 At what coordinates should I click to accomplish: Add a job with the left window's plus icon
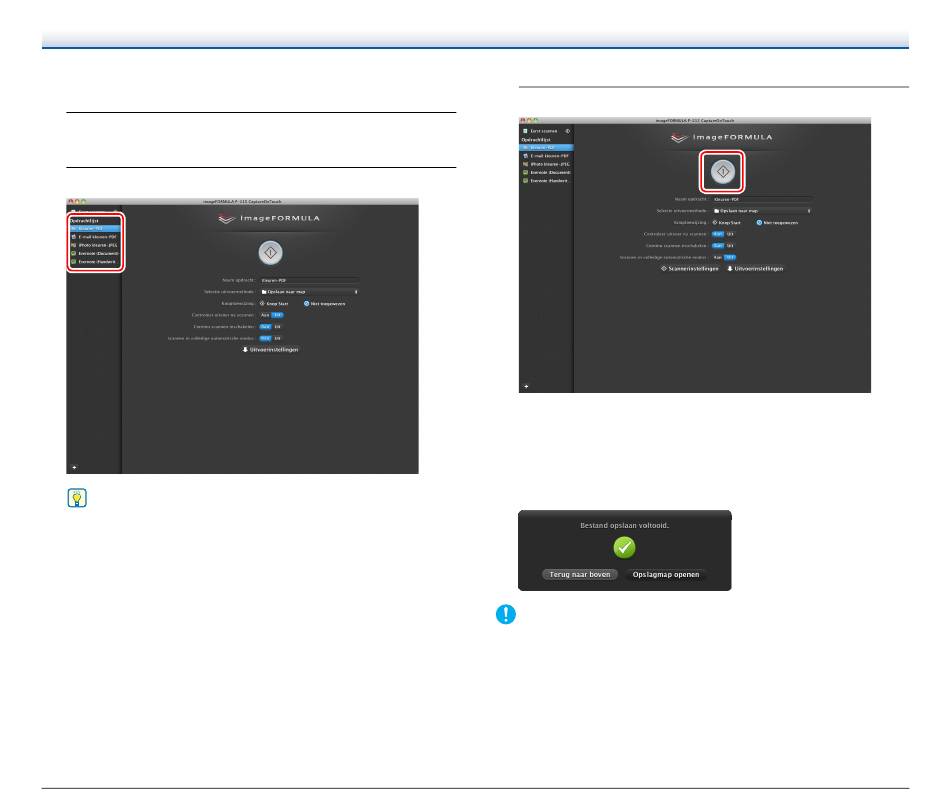[x=73, y=466]
